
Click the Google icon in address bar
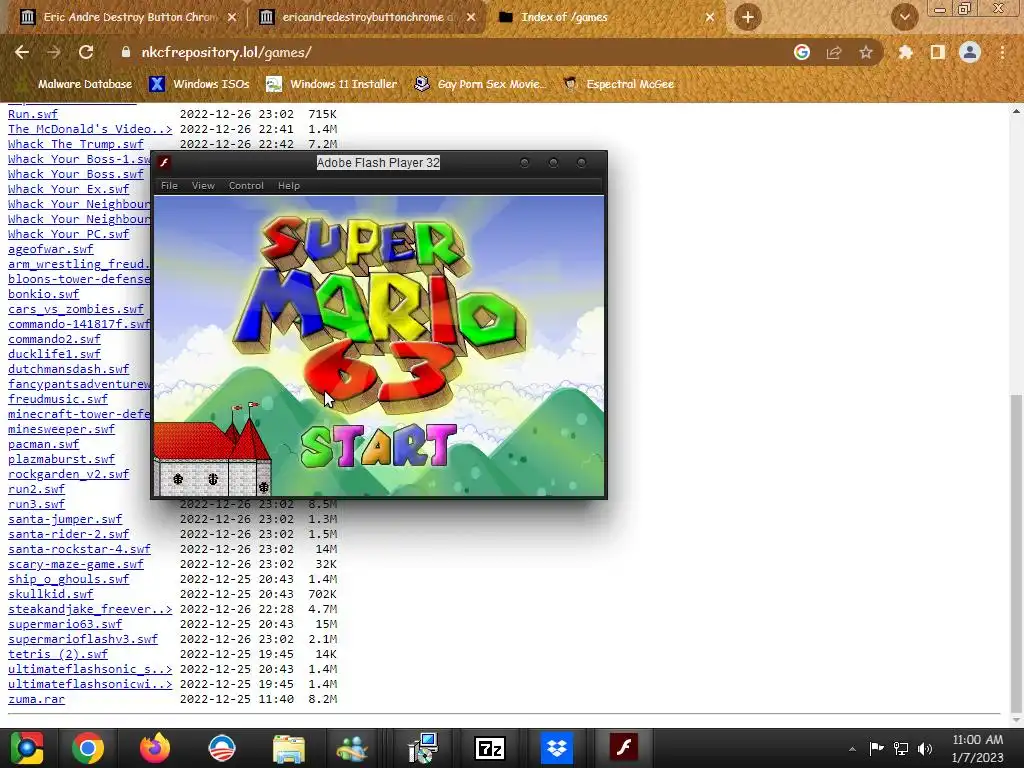click(x=802, y=52)
